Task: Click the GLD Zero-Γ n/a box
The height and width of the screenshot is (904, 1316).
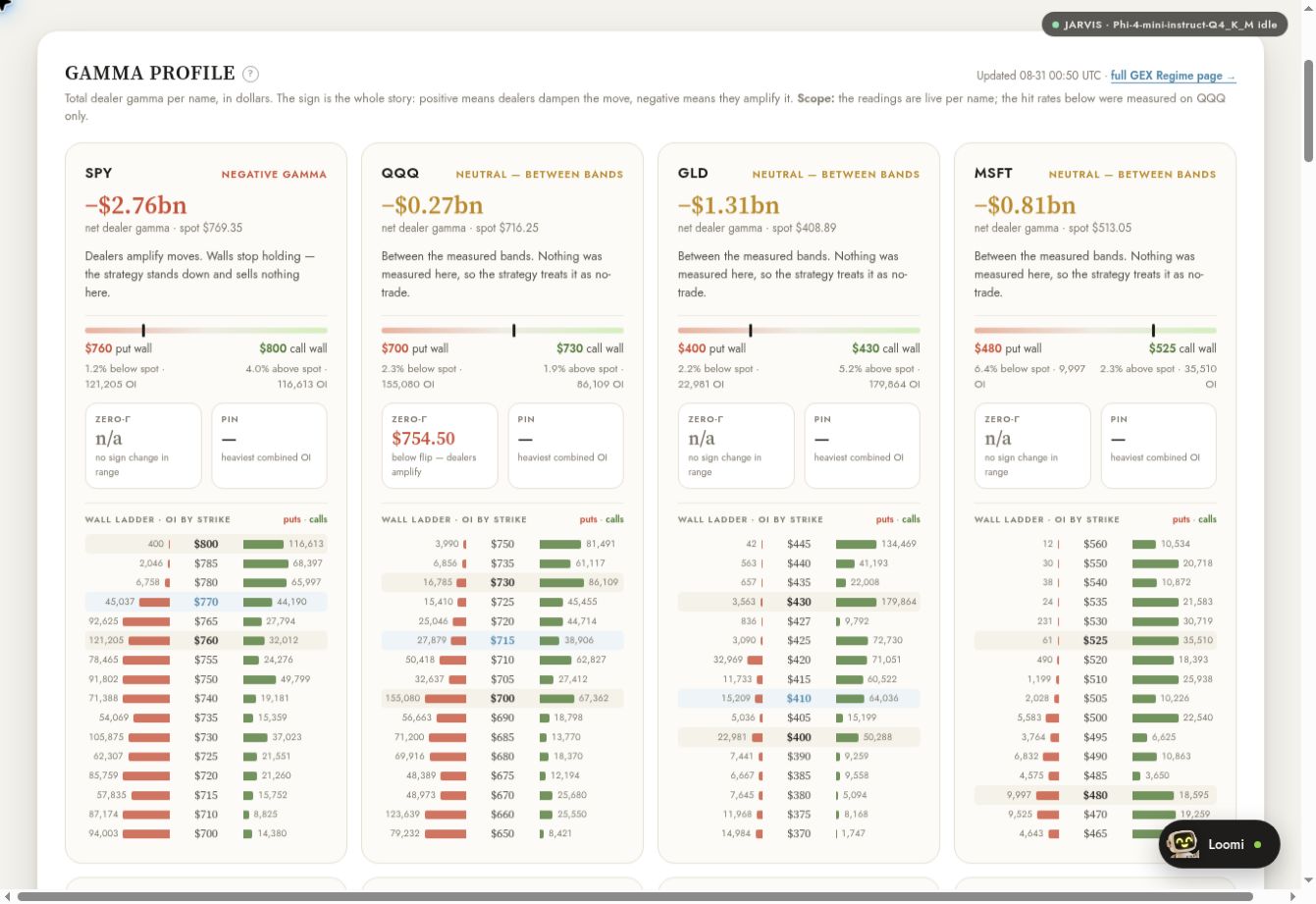Action: tap(736, 446)
